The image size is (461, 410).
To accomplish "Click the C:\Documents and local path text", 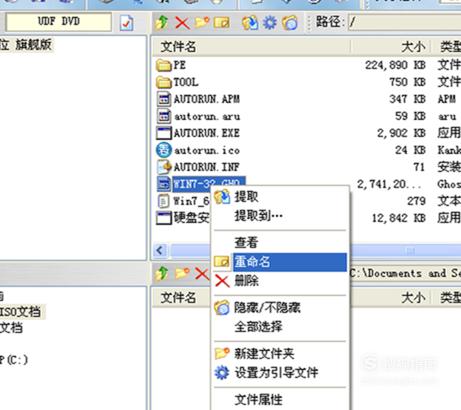I will [405, 273].
